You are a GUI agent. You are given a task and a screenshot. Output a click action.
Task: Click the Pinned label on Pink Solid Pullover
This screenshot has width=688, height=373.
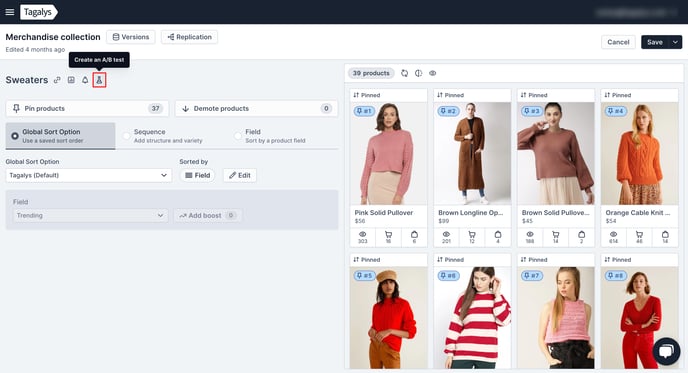click(x=367, y=95)
